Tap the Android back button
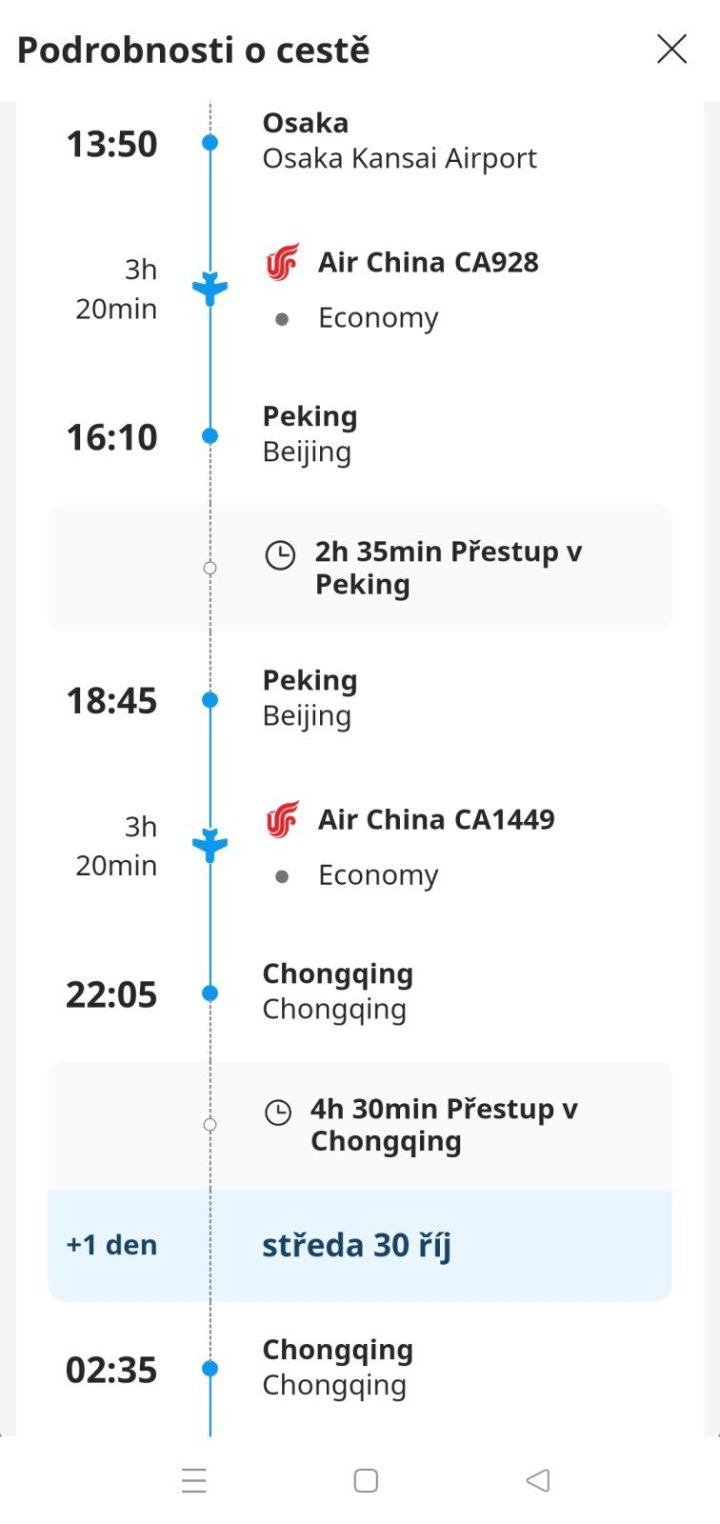 [538, 1480]
